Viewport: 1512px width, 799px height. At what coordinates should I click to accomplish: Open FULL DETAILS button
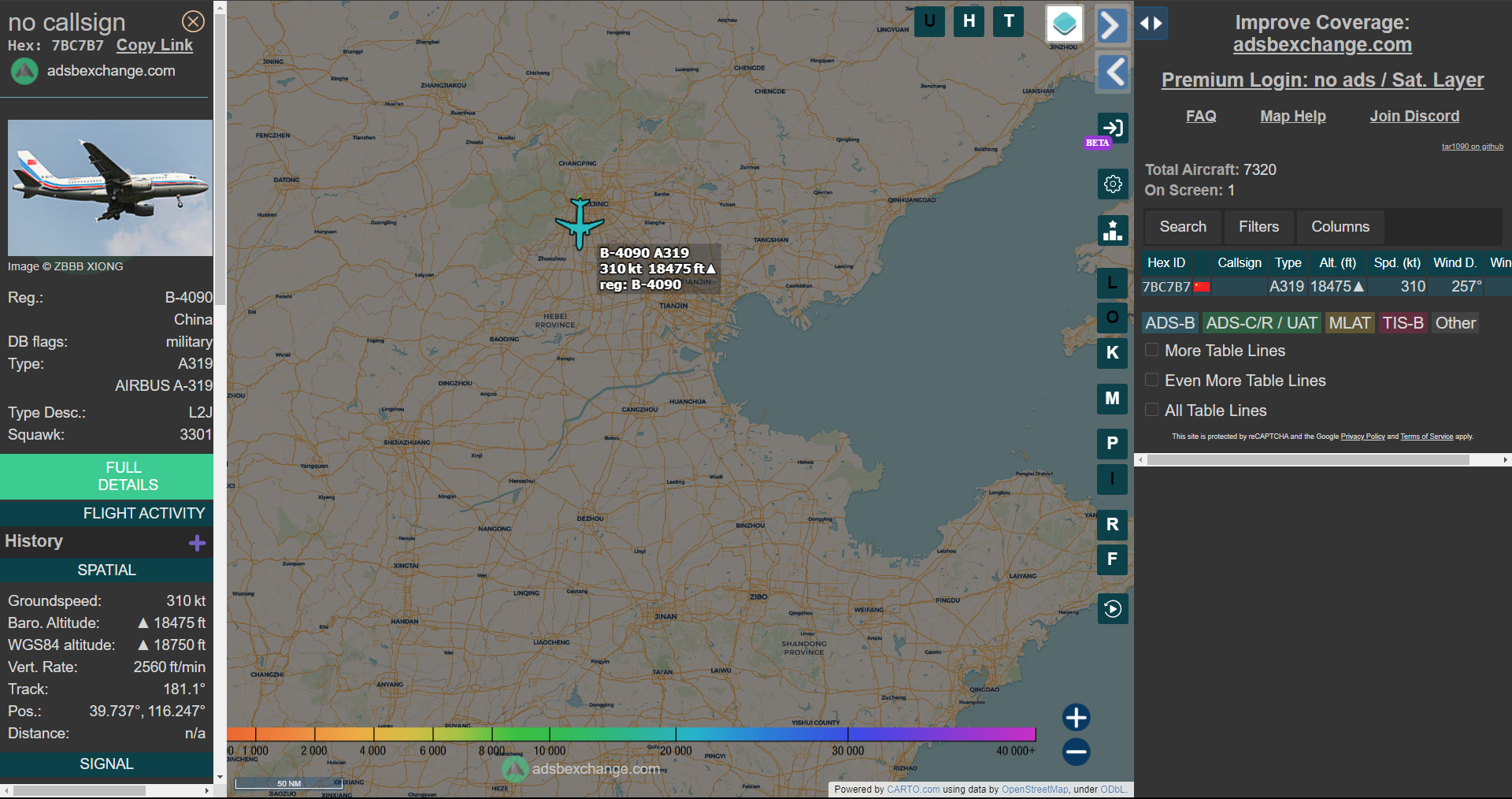coord(106,476)
